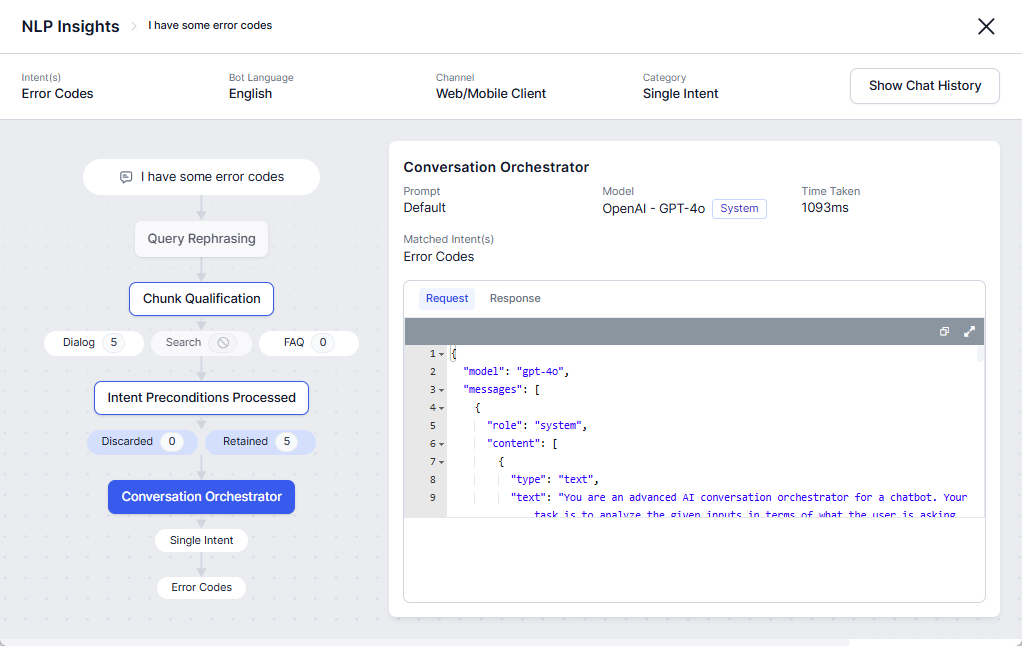Click the breadcrumb chevron after NLP Insights
This screenshot has width=1022, height=646.
pyautogui.click(x=134, y=26)
